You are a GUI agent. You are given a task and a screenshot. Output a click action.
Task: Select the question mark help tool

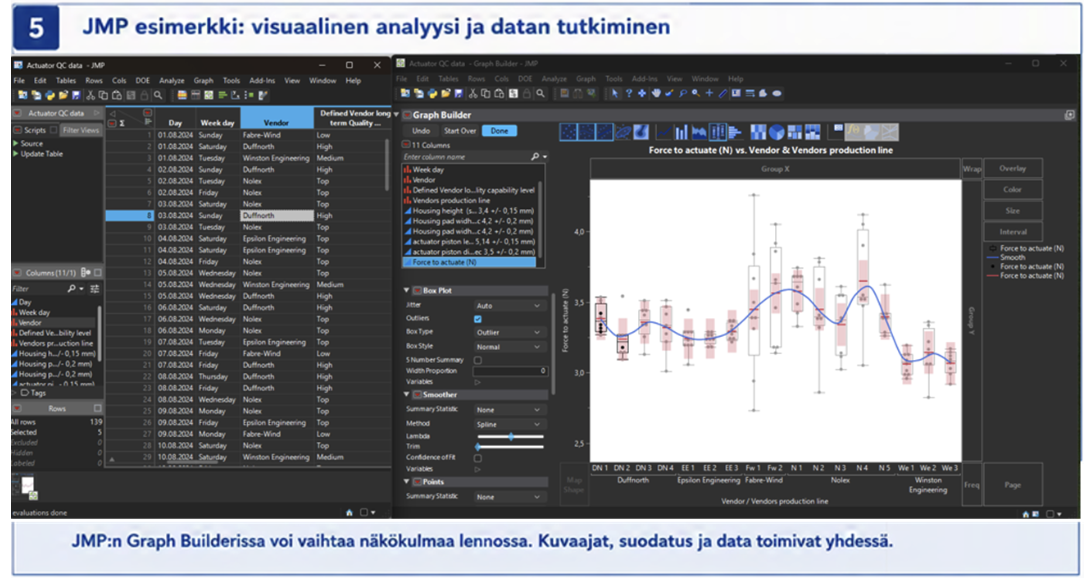(629, 93)
